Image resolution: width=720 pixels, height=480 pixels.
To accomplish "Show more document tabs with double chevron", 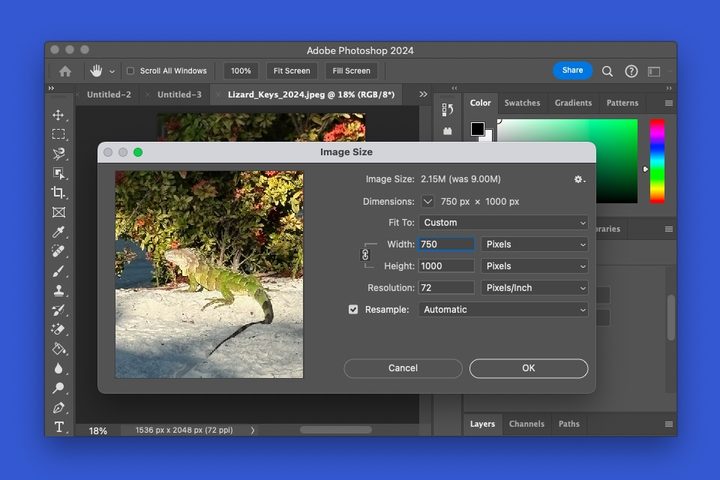I will pos(423,94).
